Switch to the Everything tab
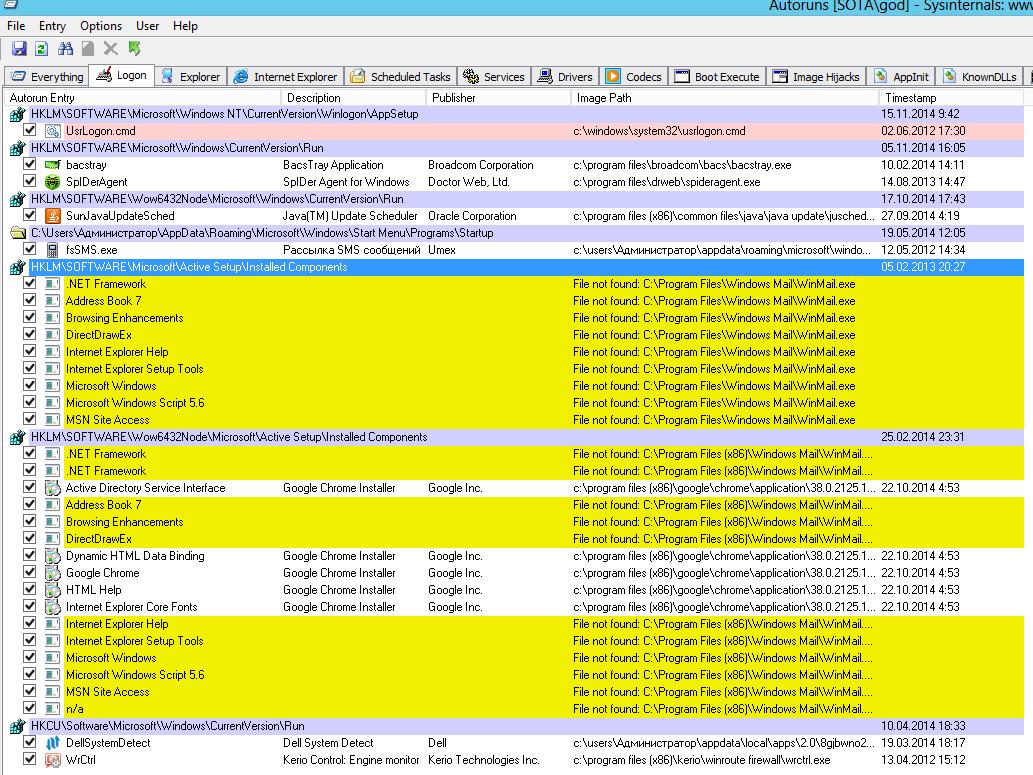The height and width of the screenshot is (775, 1033). point(47,76)
